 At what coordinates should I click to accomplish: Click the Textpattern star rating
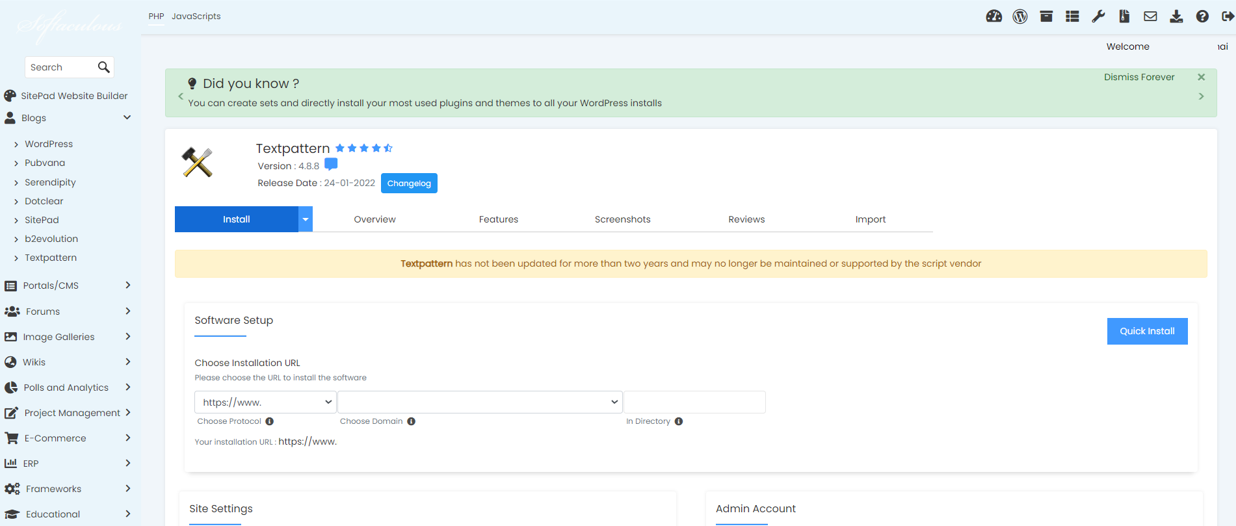tap(364, 148)
